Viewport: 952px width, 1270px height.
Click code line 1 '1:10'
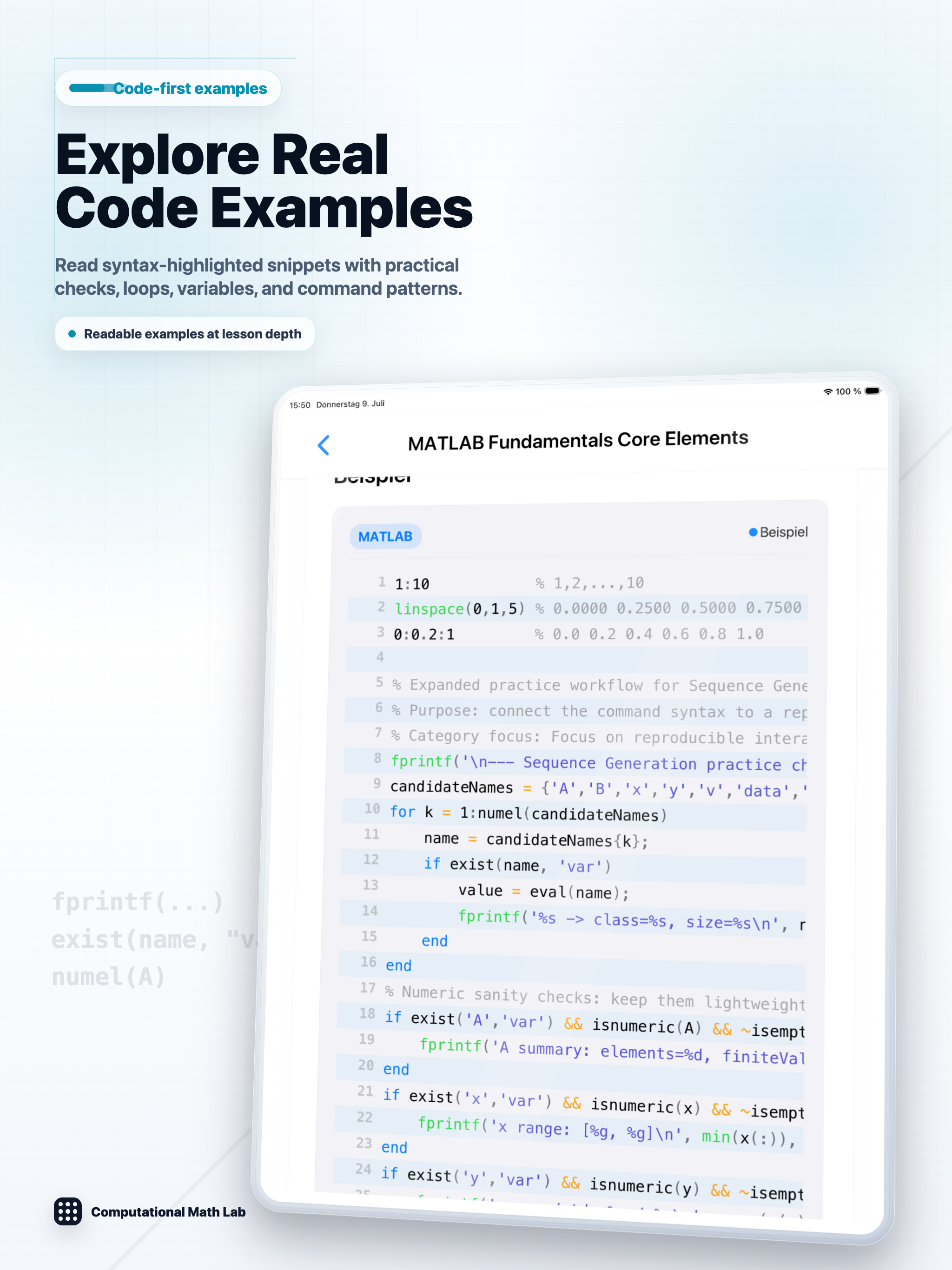click(412, 584)
